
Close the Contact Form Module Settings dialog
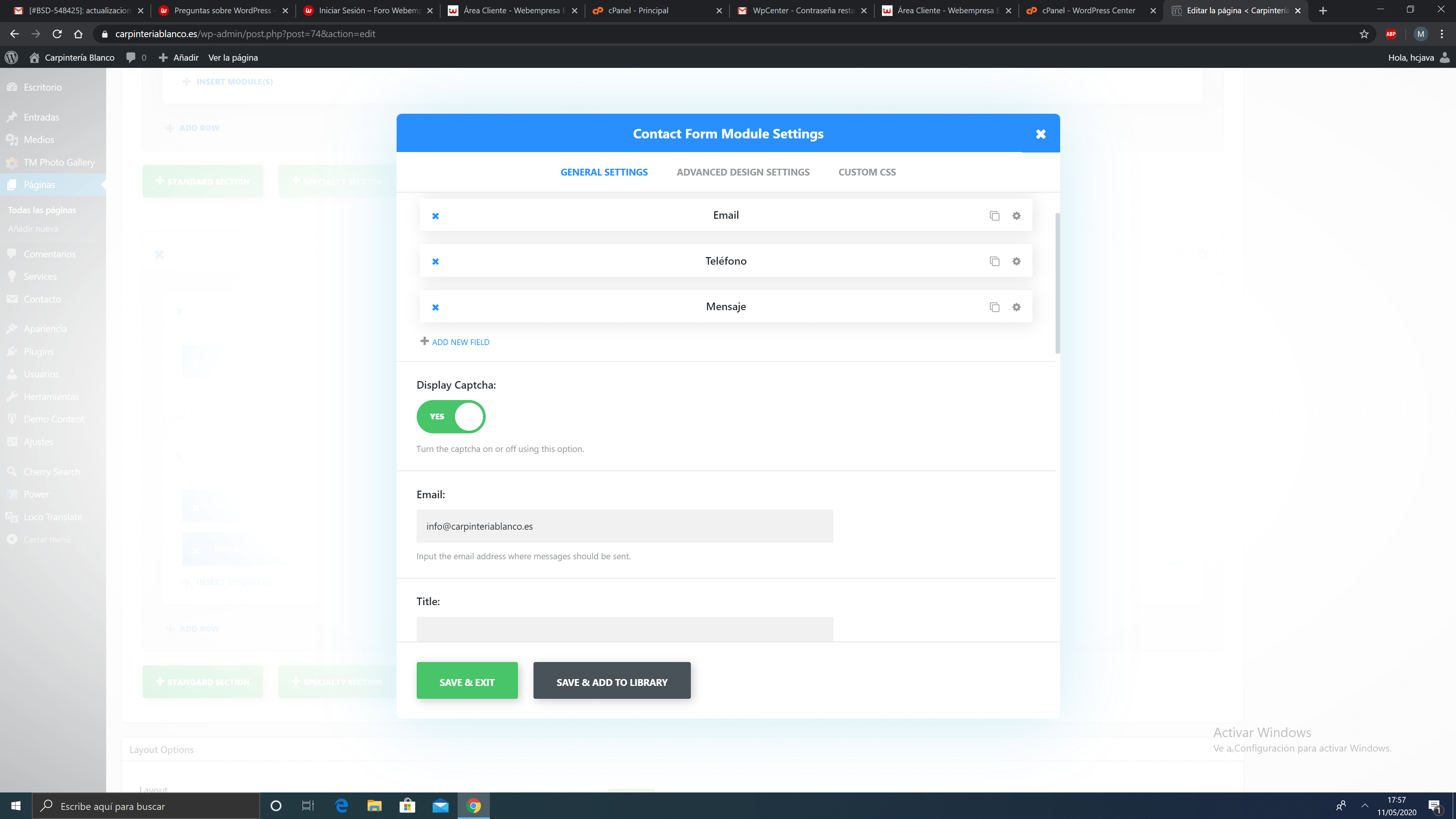tap(1040, 134)
